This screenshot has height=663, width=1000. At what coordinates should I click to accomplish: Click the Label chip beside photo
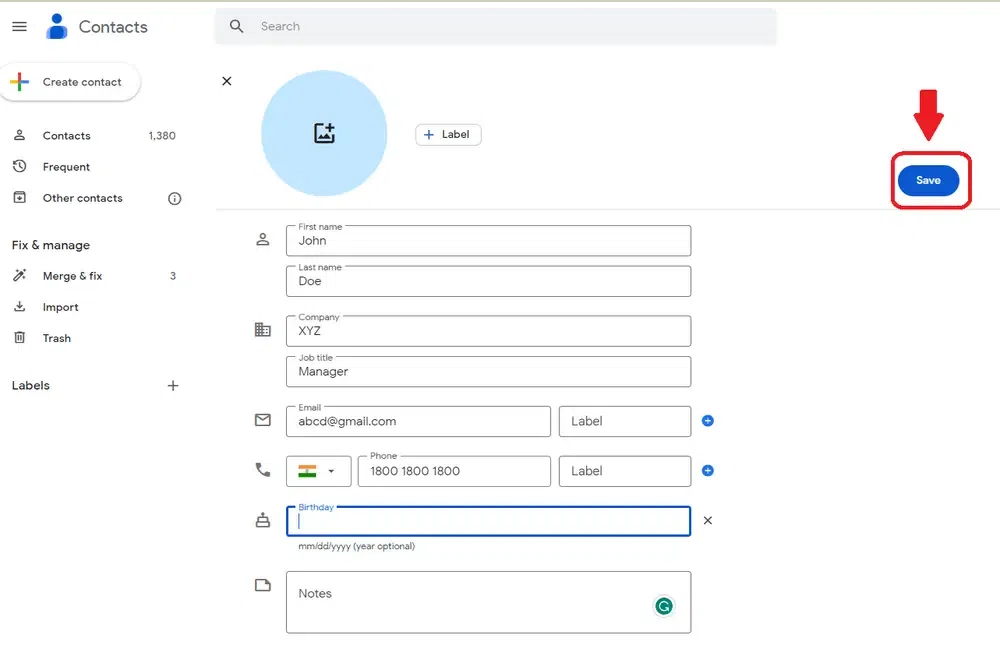[x=448, y=134]
